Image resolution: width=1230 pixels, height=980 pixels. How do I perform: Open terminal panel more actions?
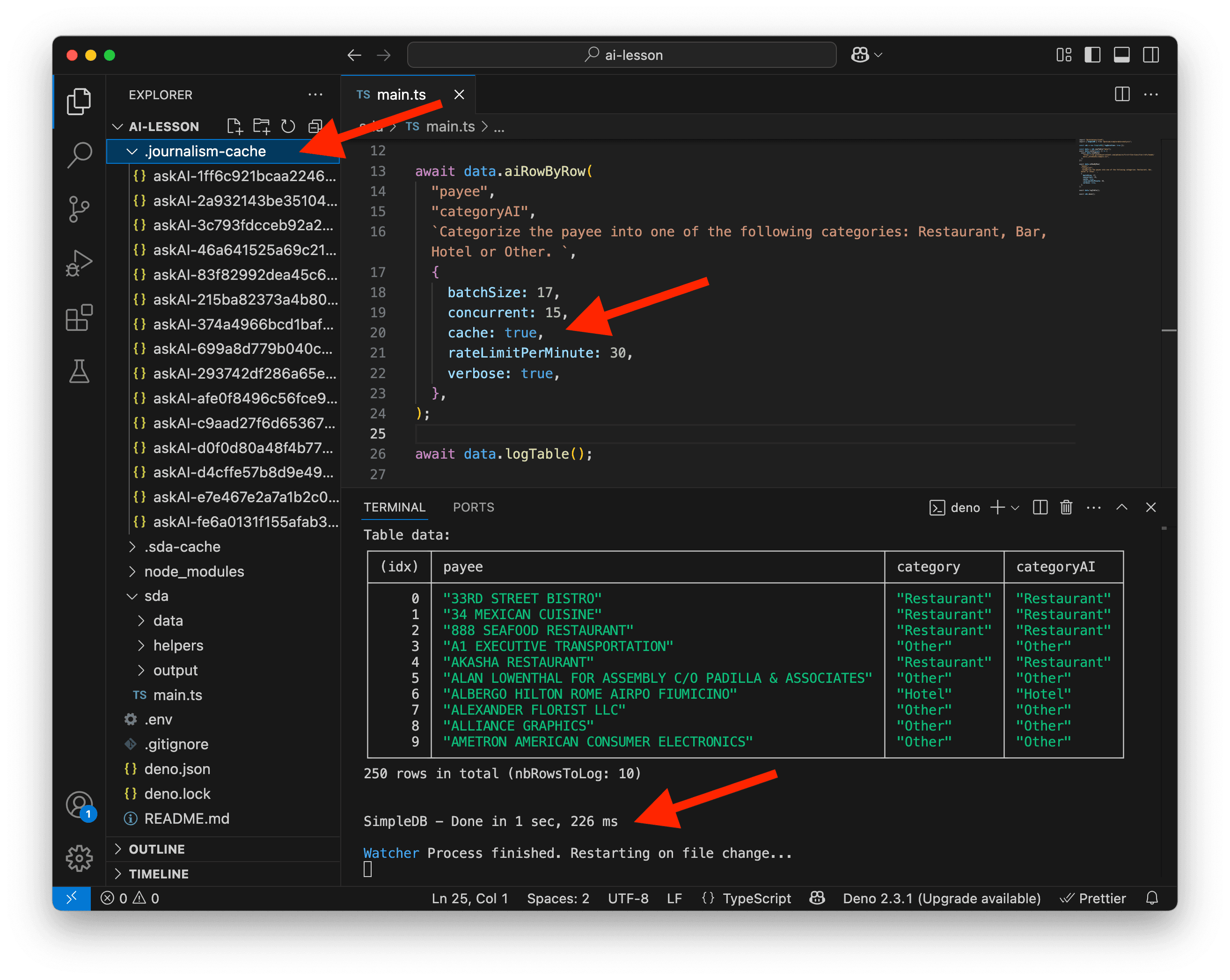click(x=1093, y=507)
